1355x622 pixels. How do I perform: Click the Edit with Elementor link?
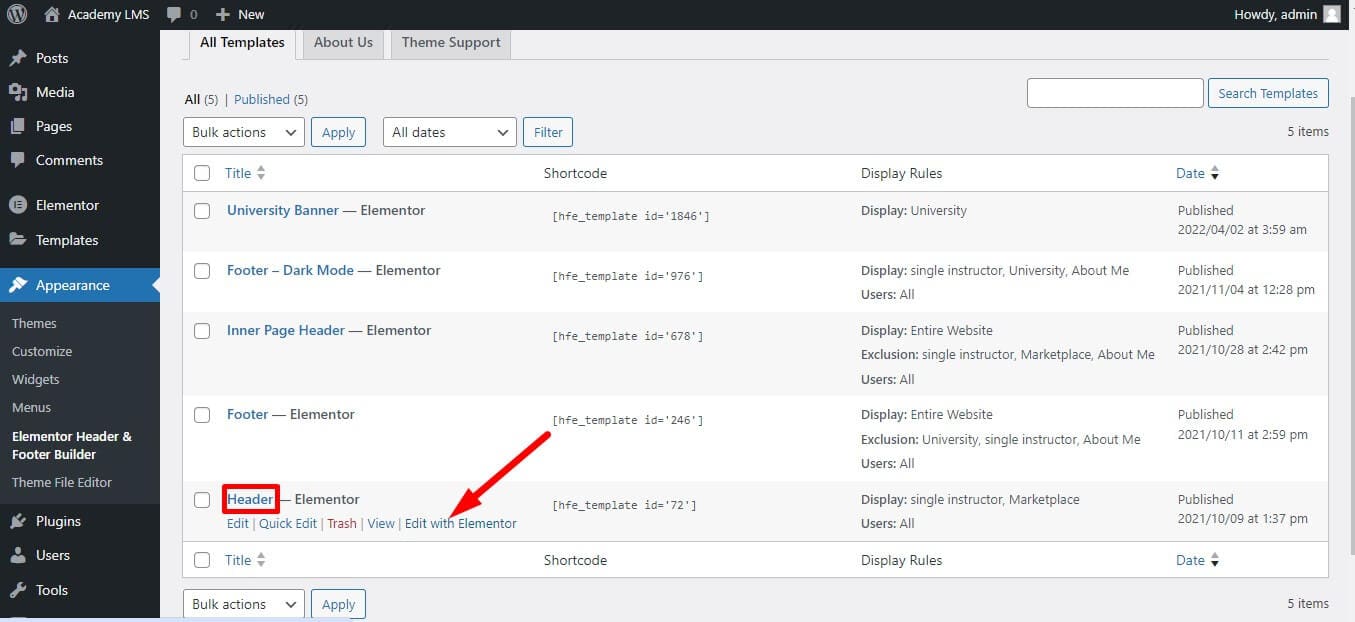460,523
